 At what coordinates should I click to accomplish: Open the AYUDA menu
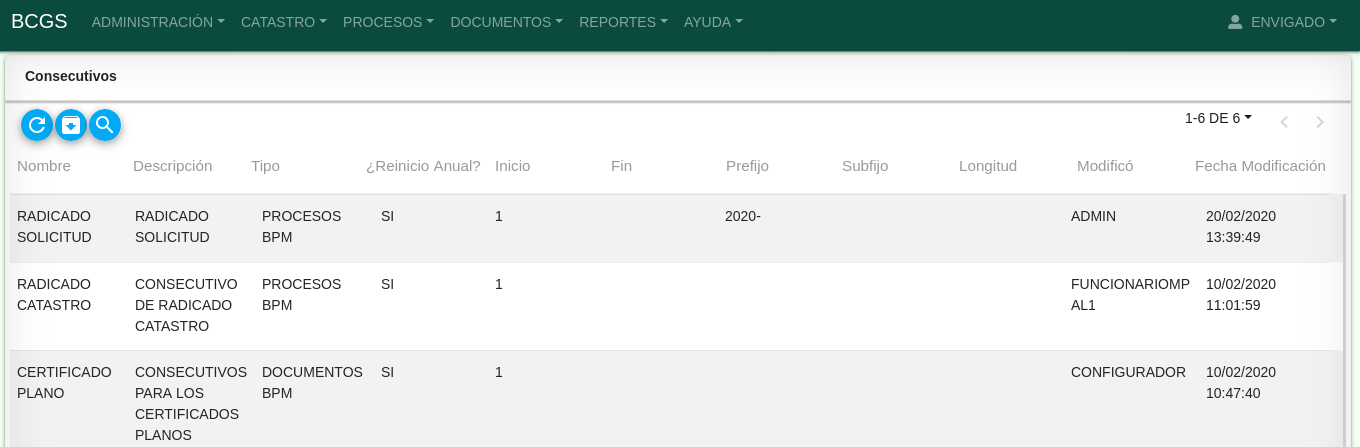(713, 22)
